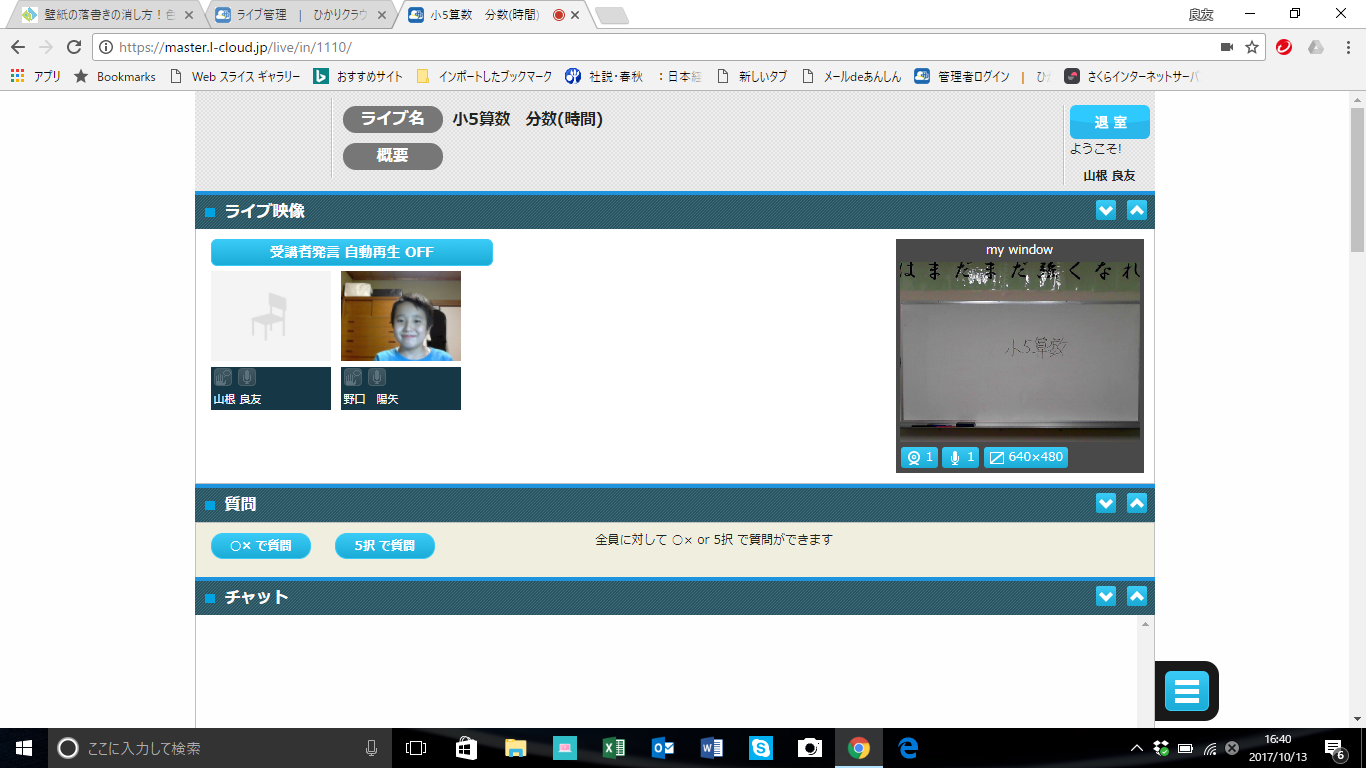The width and height of the screenshot is (1366, 768).
Task: Click the raise-hand icon under 山根 良友
Action: pos(222,377)
